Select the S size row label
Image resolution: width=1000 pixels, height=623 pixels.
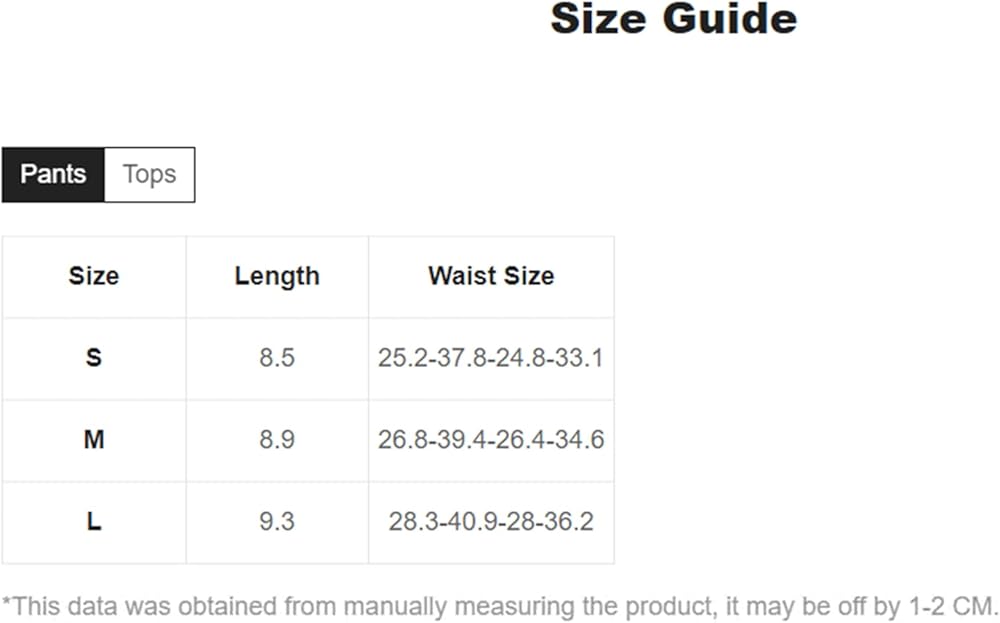click(x=93, y=357)
